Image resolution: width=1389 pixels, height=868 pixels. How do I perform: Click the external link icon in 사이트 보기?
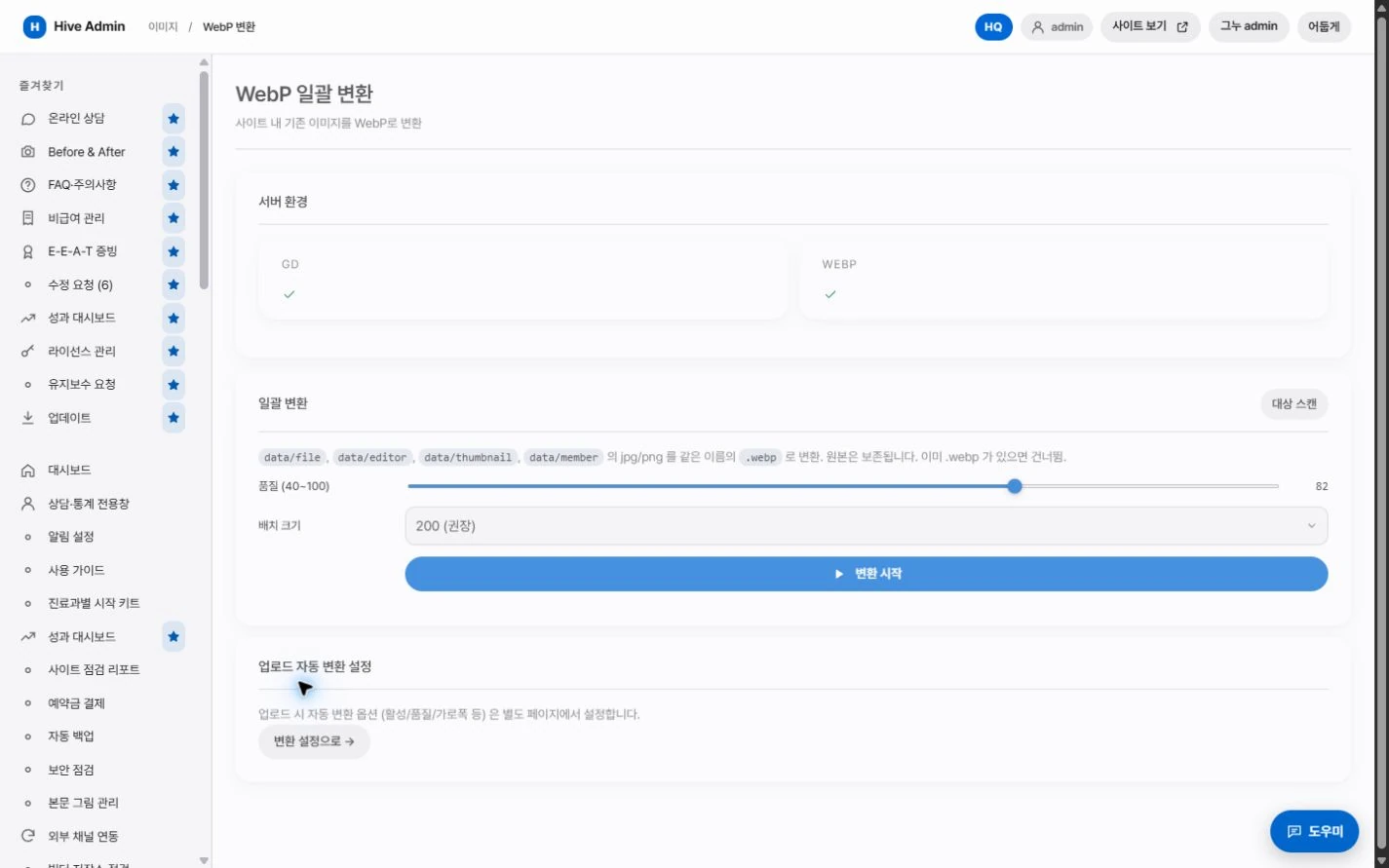click(x=1182, y=27)
